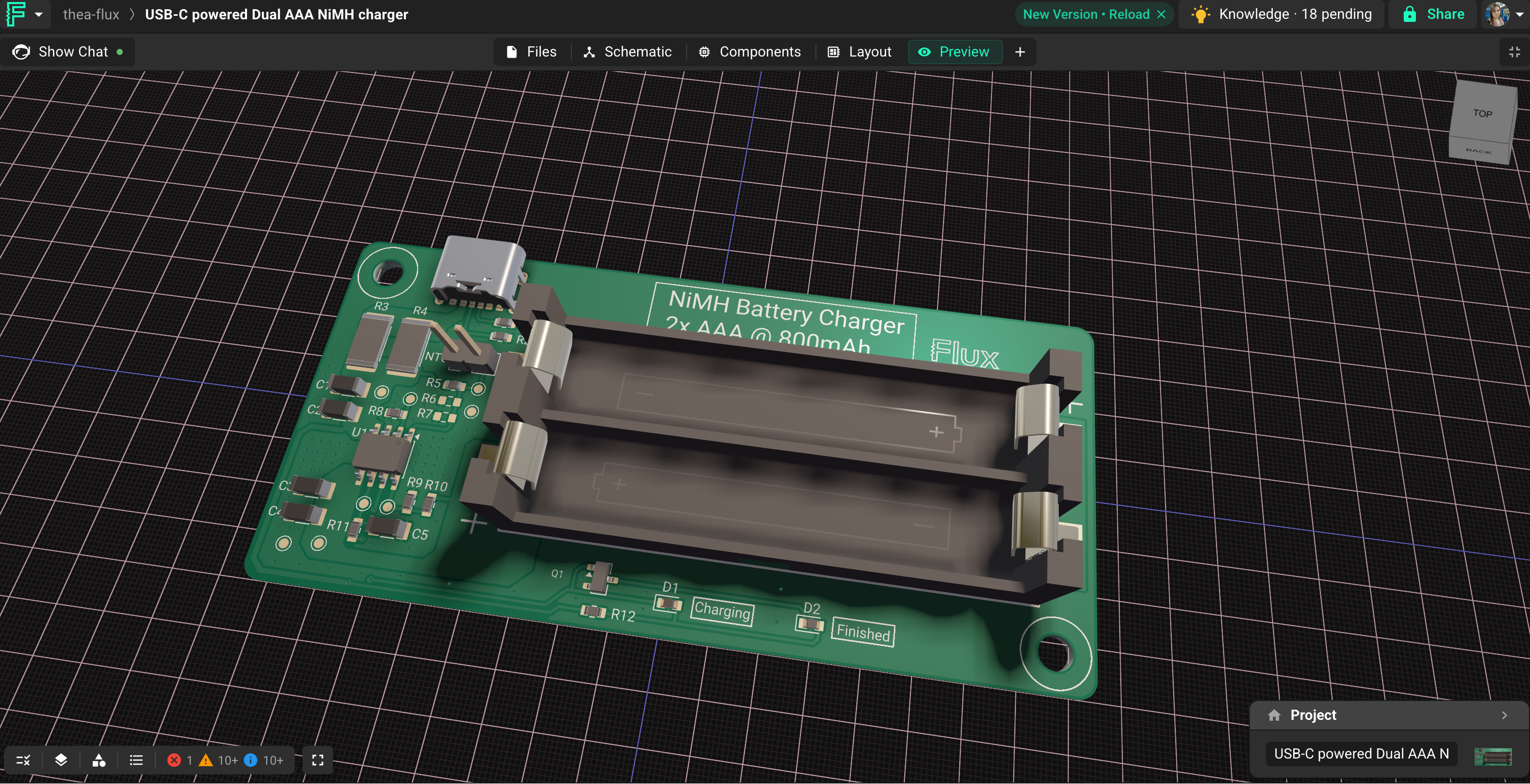This screenshot has height=784, width=1530.
Task: Click the fit-to-screen frame icon
Action: pyautogui.click(x=318, y=760)
